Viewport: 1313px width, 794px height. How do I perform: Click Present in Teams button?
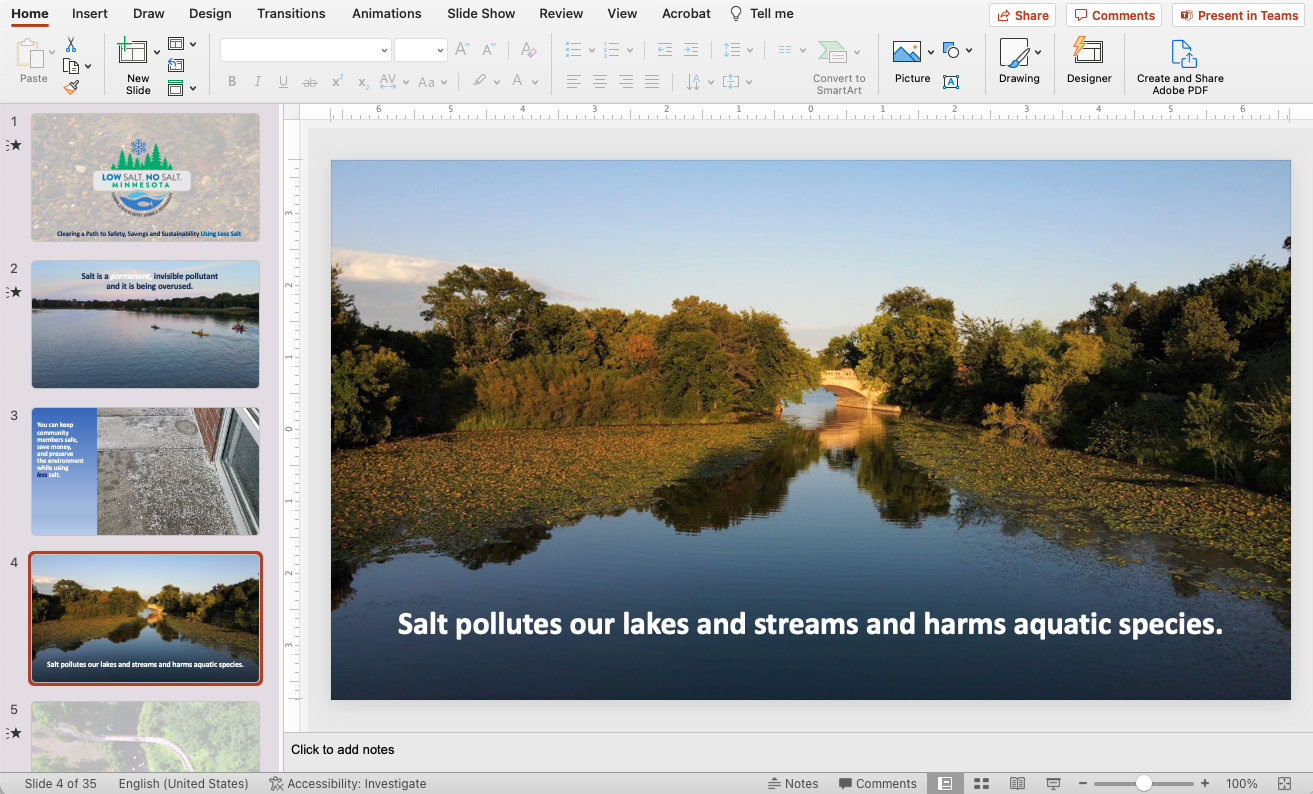click(1237, 15)
